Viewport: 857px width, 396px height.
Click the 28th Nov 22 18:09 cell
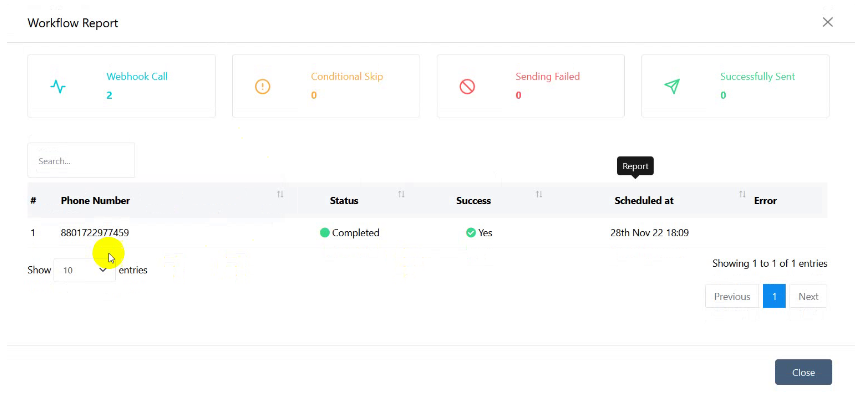[x=649, y=233]
